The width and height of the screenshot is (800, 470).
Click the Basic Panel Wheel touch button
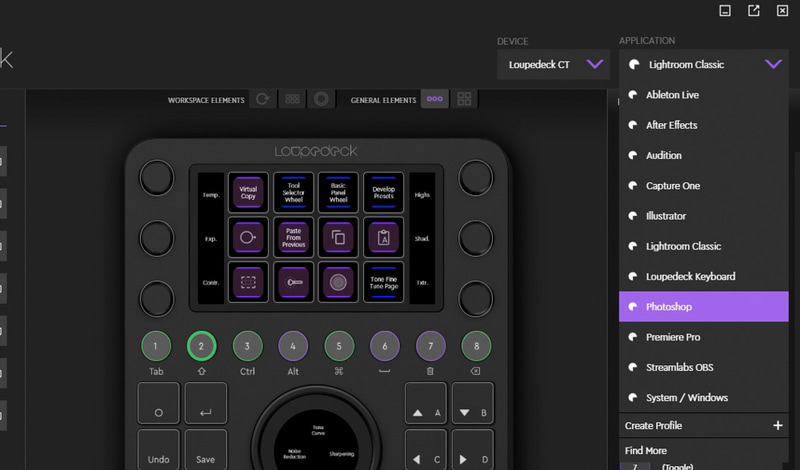[338, 192]
